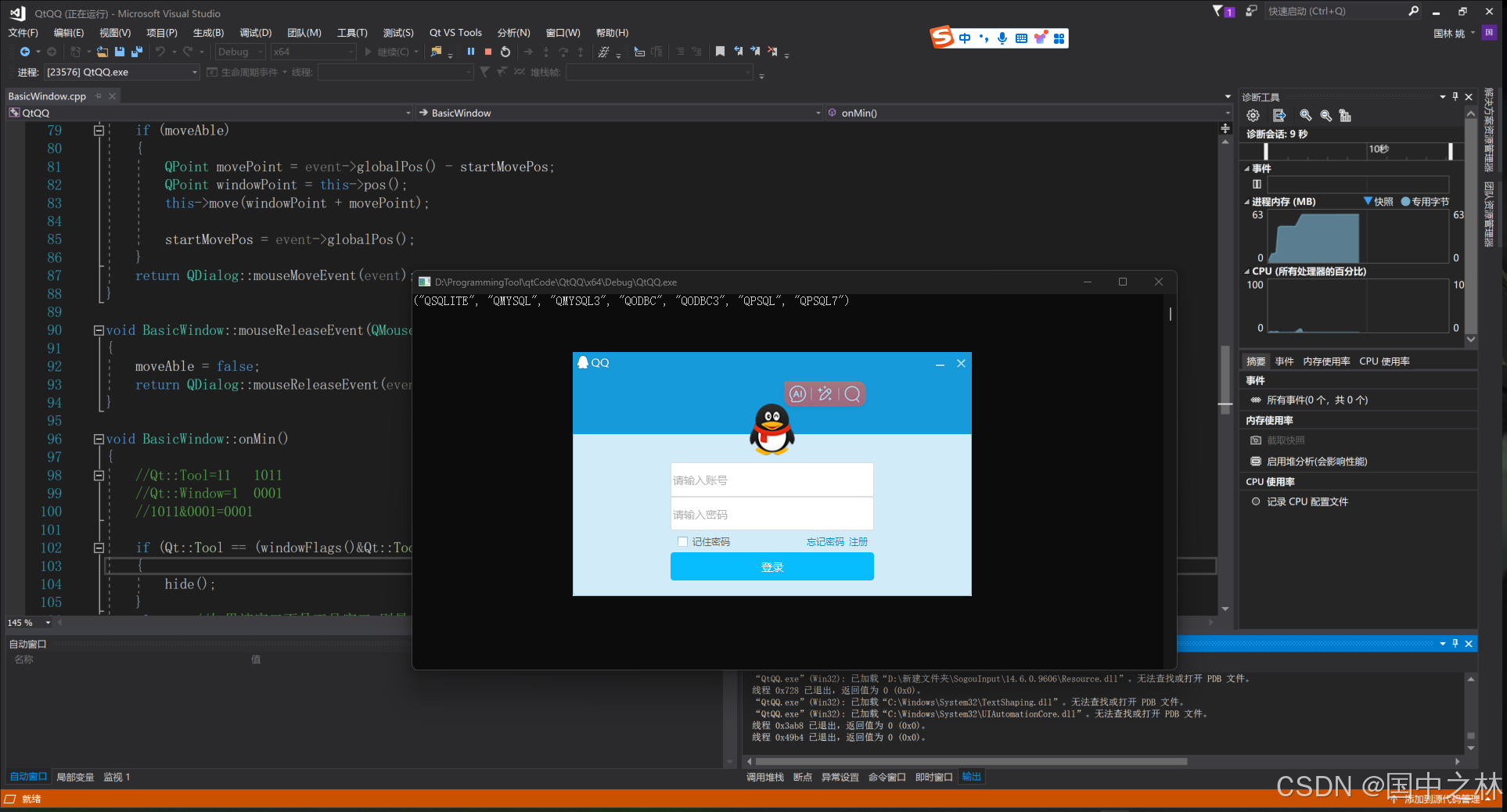Click the Restart debugging icon

click(x=505, y=52)
